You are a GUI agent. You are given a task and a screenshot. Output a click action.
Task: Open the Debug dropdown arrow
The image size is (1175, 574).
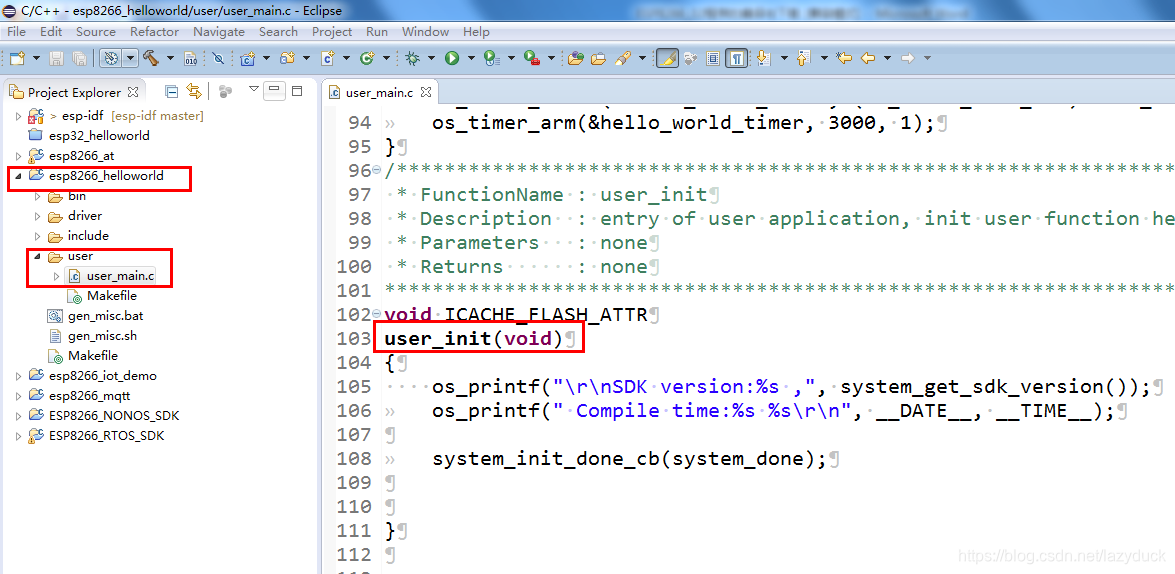(431, 58)
